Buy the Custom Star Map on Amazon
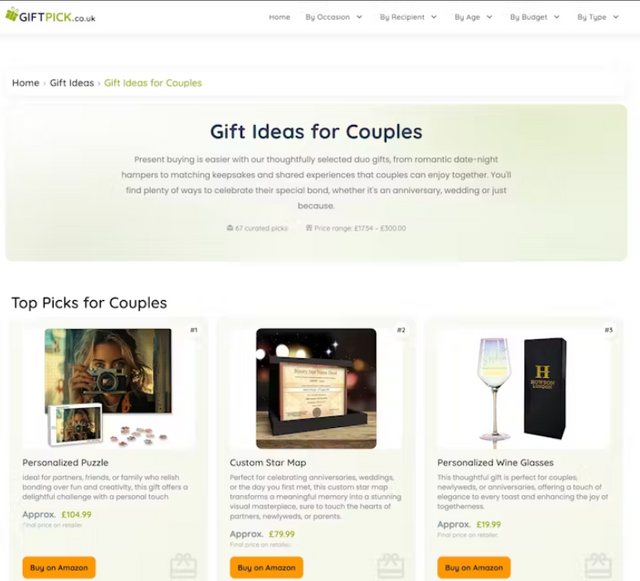640x581 pixels. (x=267, y=568)
